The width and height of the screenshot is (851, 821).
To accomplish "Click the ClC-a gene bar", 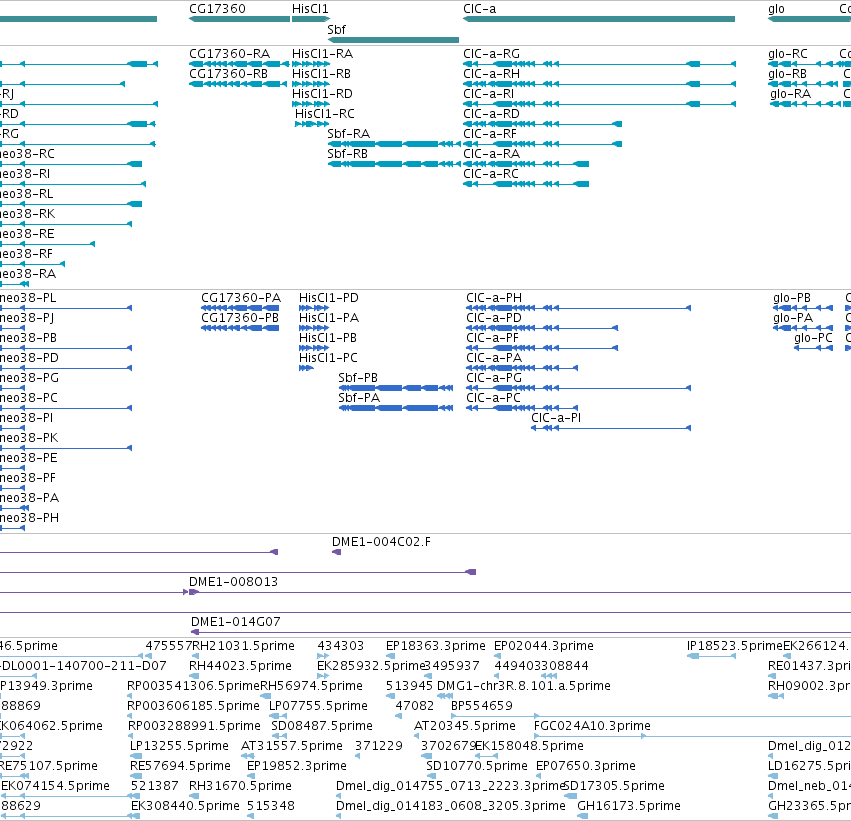I will click(599, 19).
